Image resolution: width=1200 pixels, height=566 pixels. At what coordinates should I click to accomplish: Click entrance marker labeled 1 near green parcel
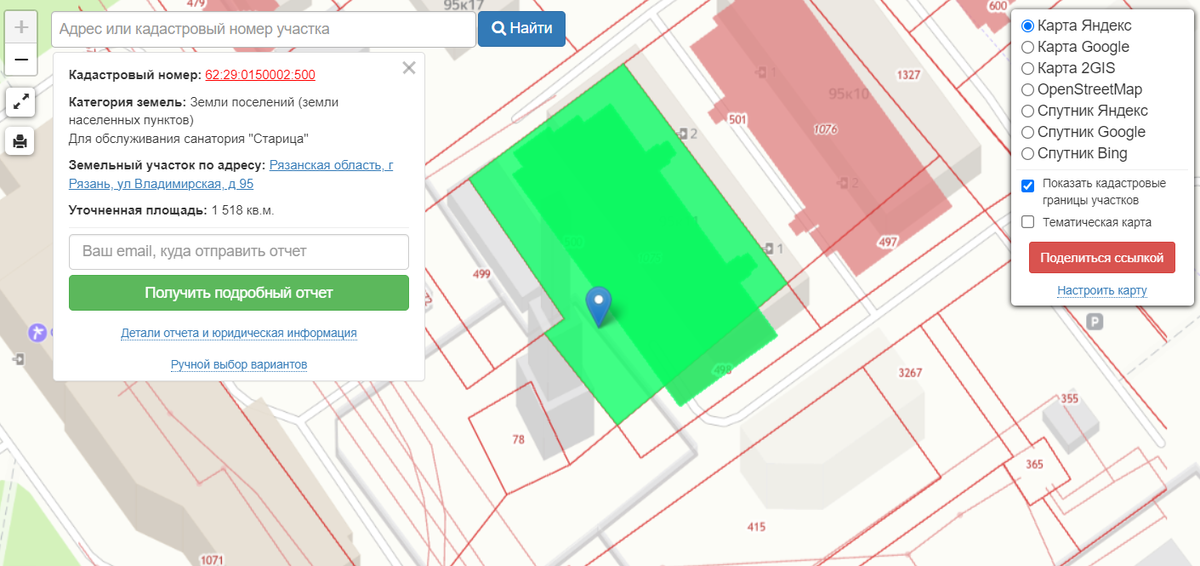[773, 248]
